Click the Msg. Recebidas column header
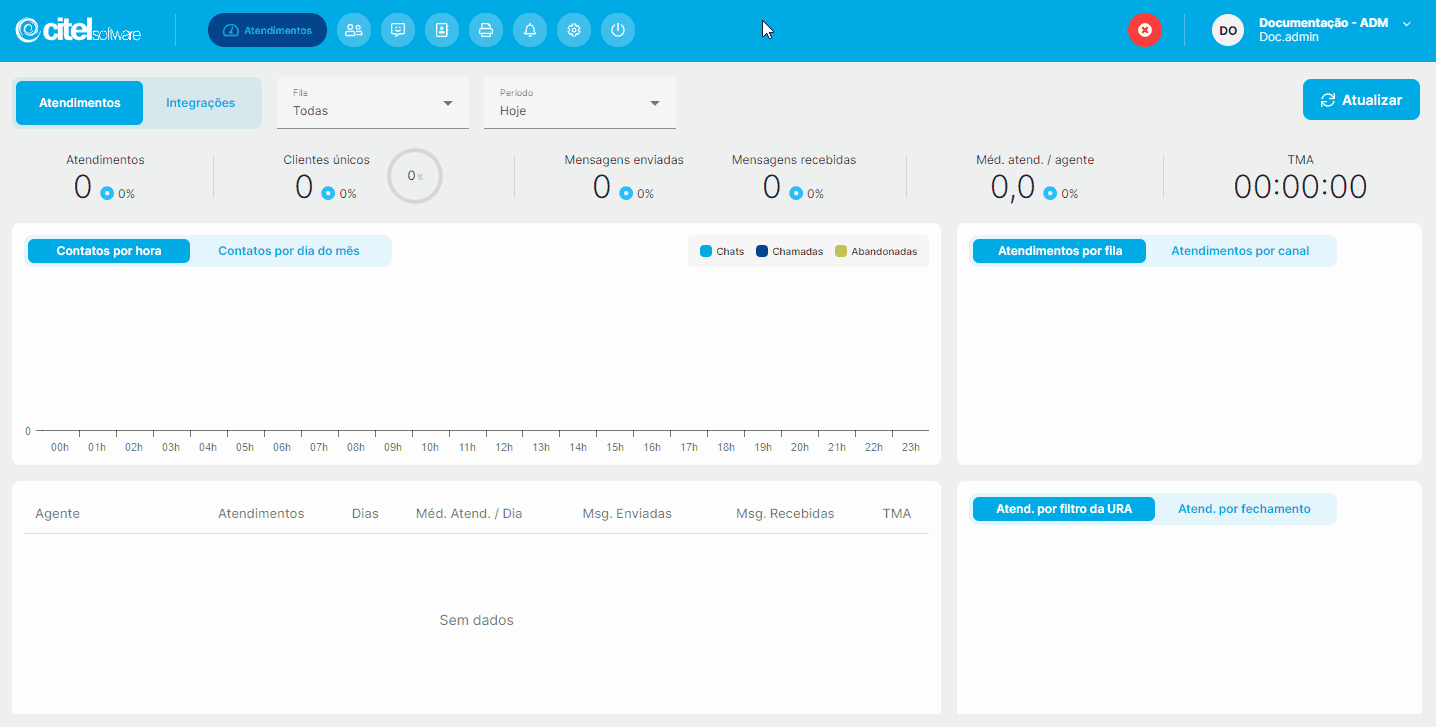This screenshot has height=727, width=1436. pos(785,514)
